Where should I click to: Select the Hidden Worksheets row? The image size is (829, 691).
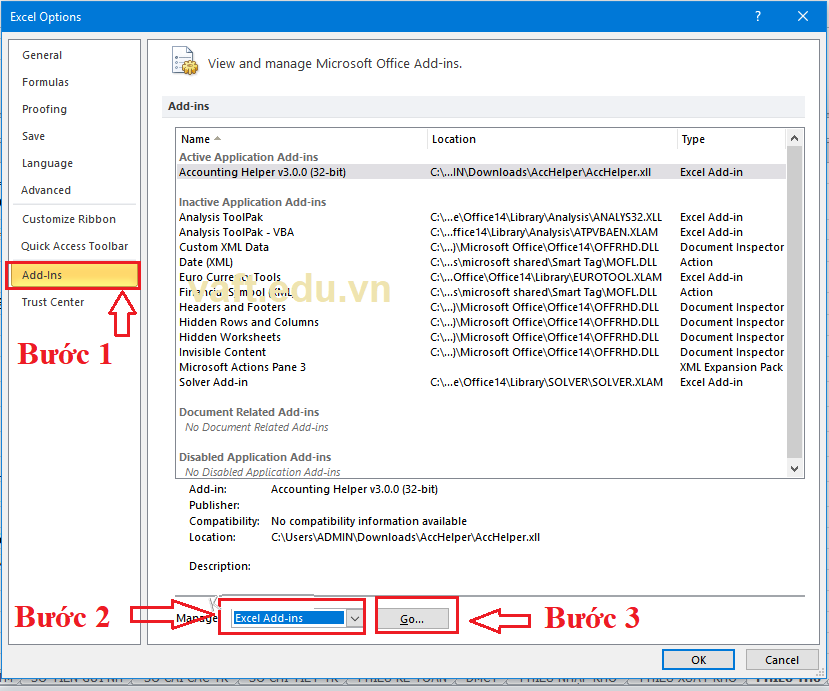(x=481, y=337)
